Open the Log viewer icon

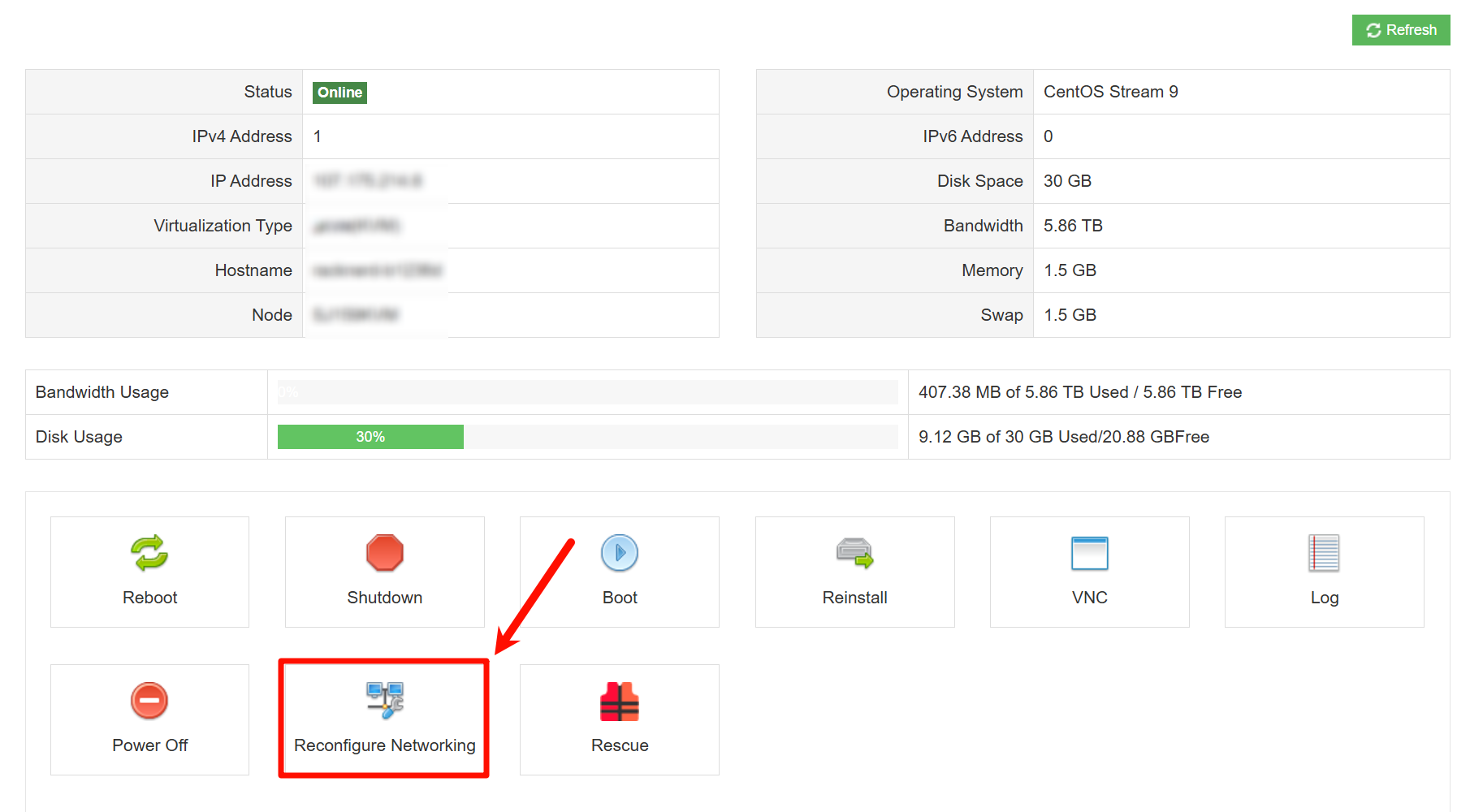1324,553
